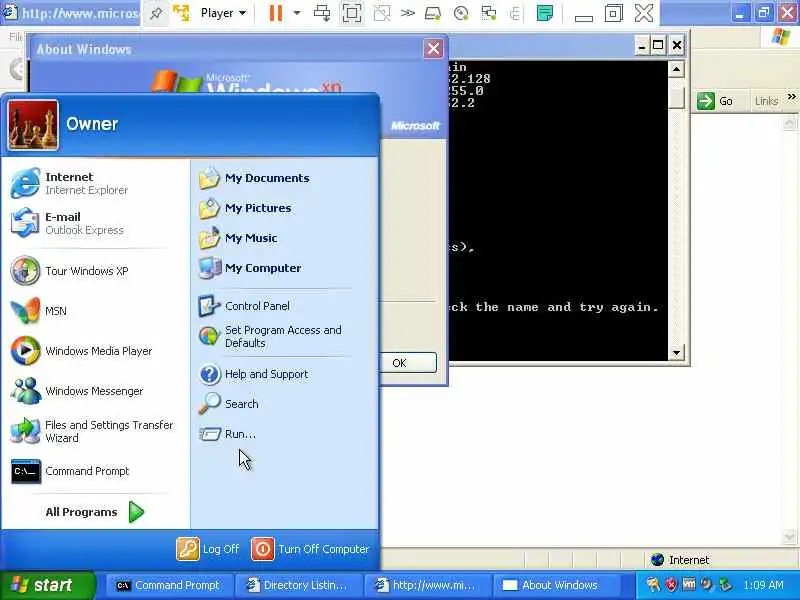Click Internet zone in IE status bar

(x=681, y=560)
